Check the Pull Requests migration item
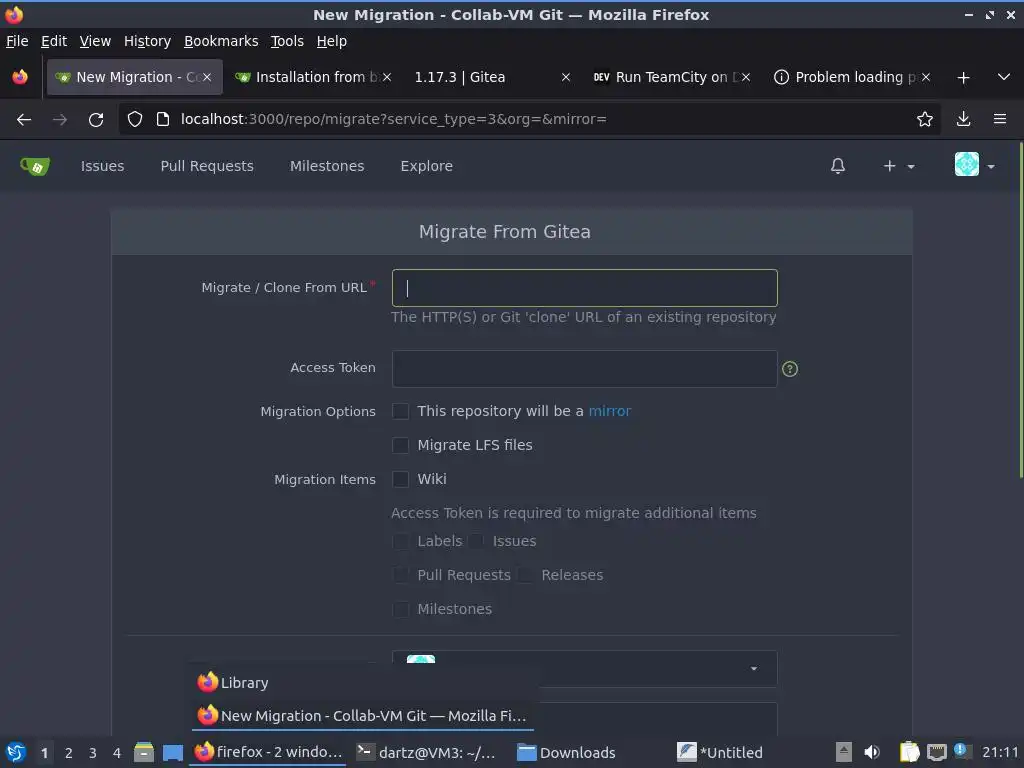The image size is (1024, 768). (400, 575)
